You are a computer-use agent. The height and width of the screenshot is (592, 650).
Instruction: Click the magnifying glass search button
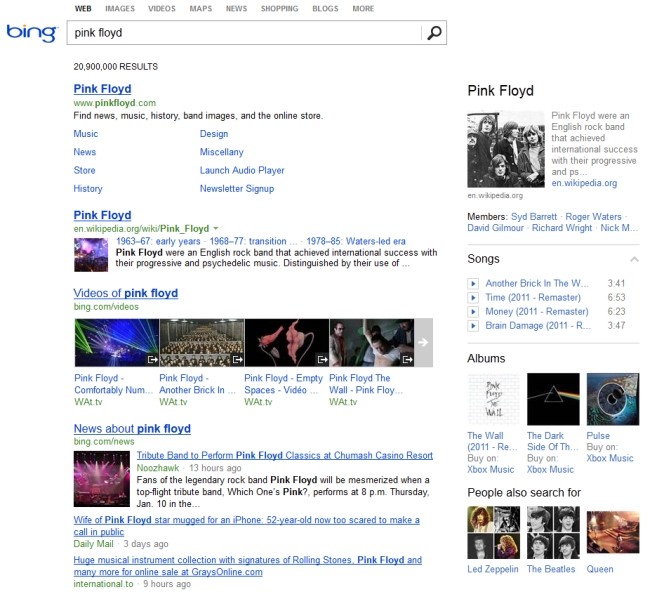tap(433, 33)
